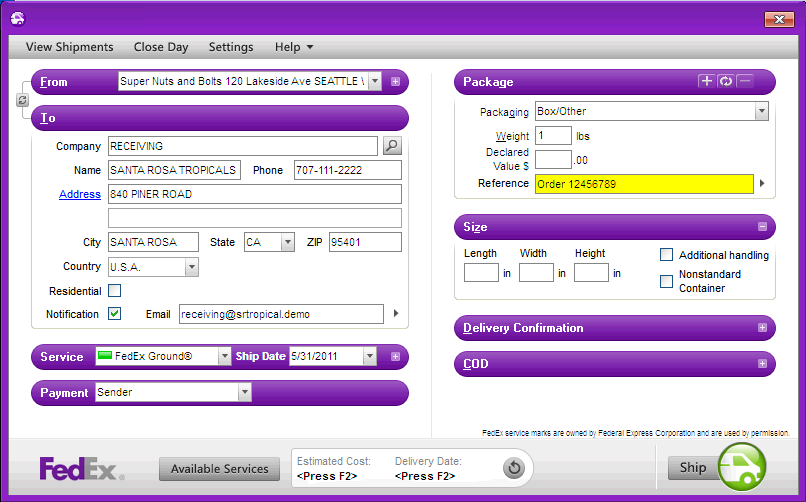Screen dimensions: 806x502
Task: Click the Weight input field
Action: [553, 136]
